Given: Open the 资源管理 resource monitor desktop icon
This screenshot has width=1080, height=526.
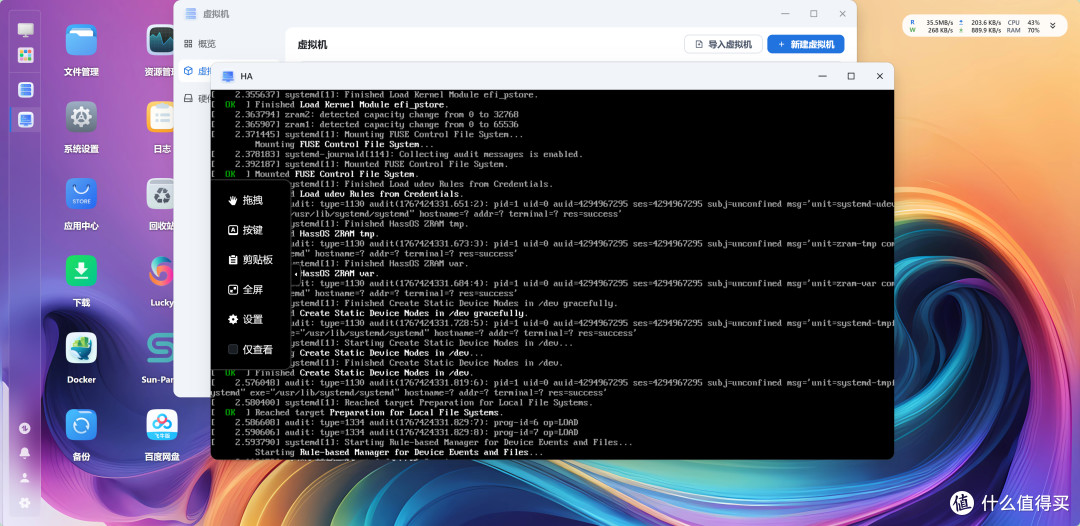Looking at the screenshot, I should point(162,40).
